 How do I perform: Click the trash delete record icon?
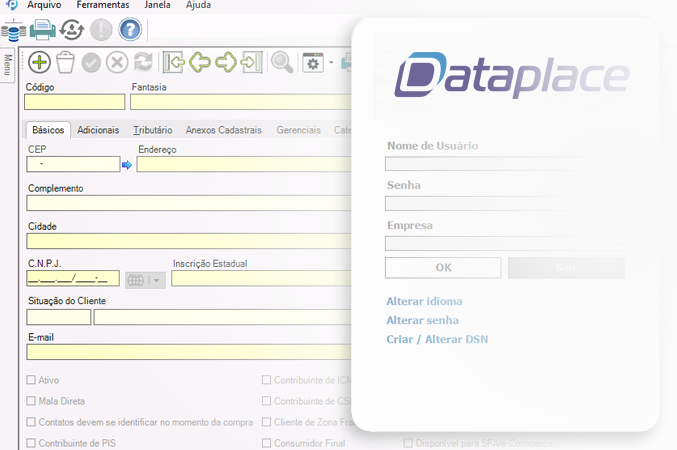point(65,62)
